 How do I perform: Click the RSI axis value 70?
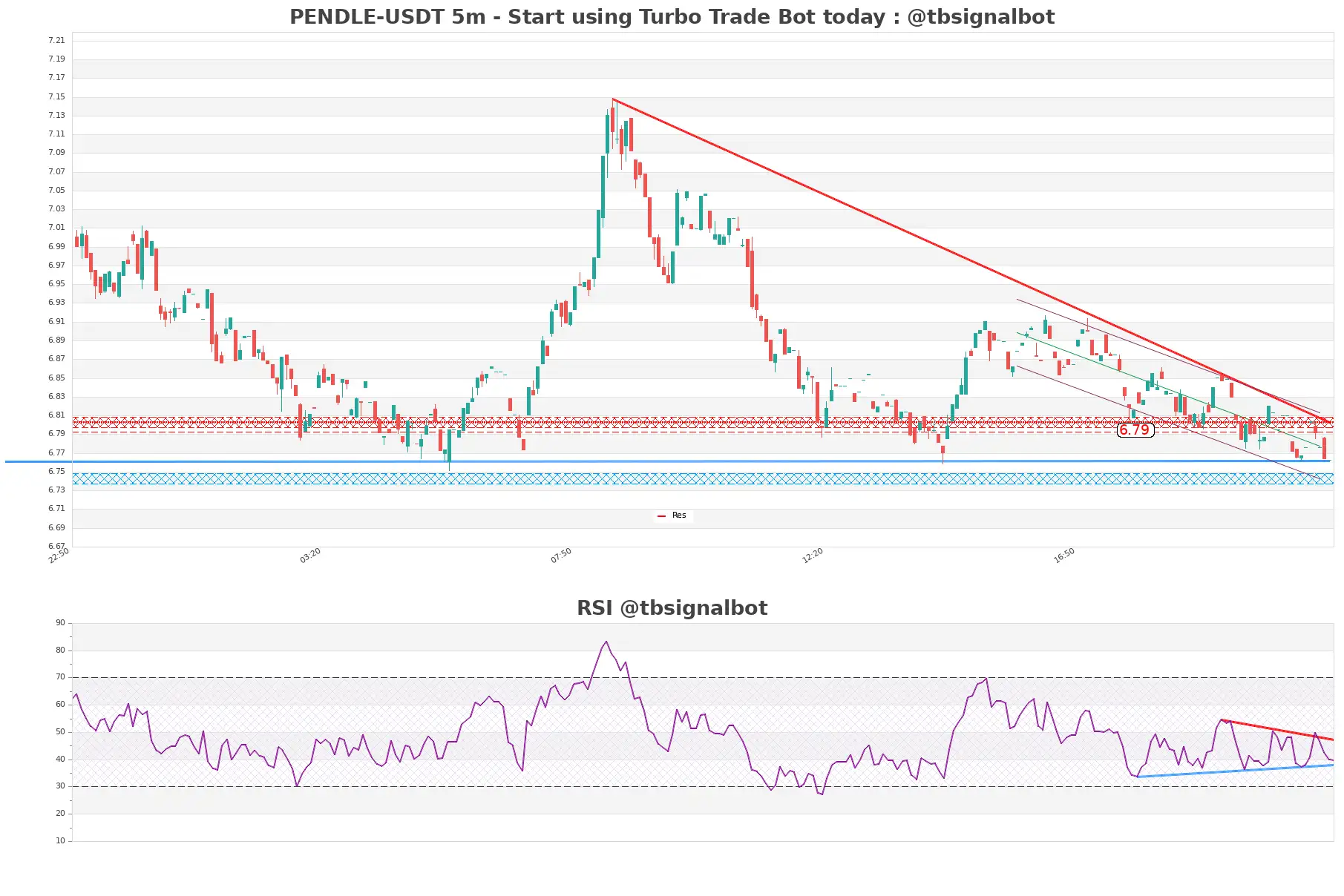point(60,677)
